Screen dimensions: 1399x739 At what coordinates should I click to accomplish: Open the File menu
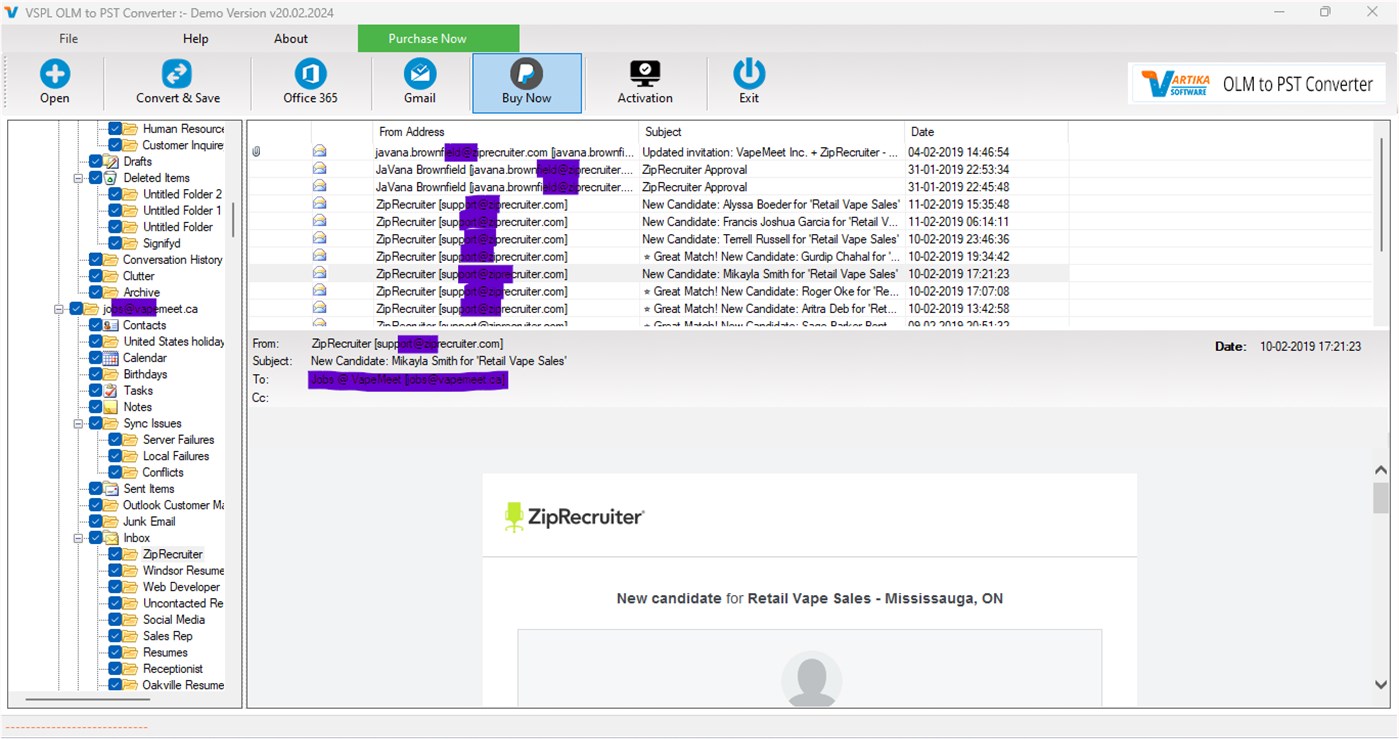coord(68,38)
